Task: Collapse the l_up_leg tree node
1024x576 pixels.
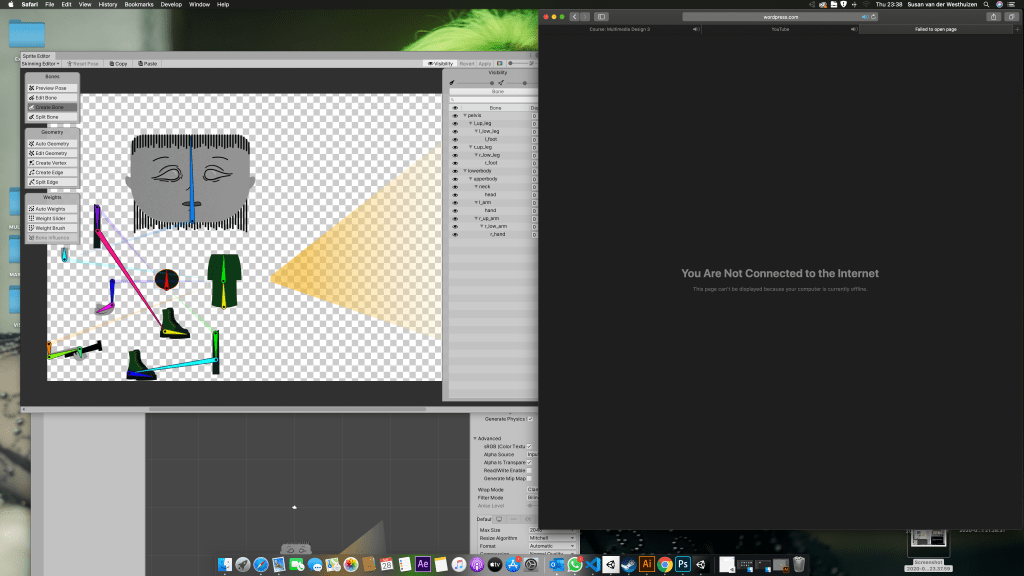Action: coord(470,124)
